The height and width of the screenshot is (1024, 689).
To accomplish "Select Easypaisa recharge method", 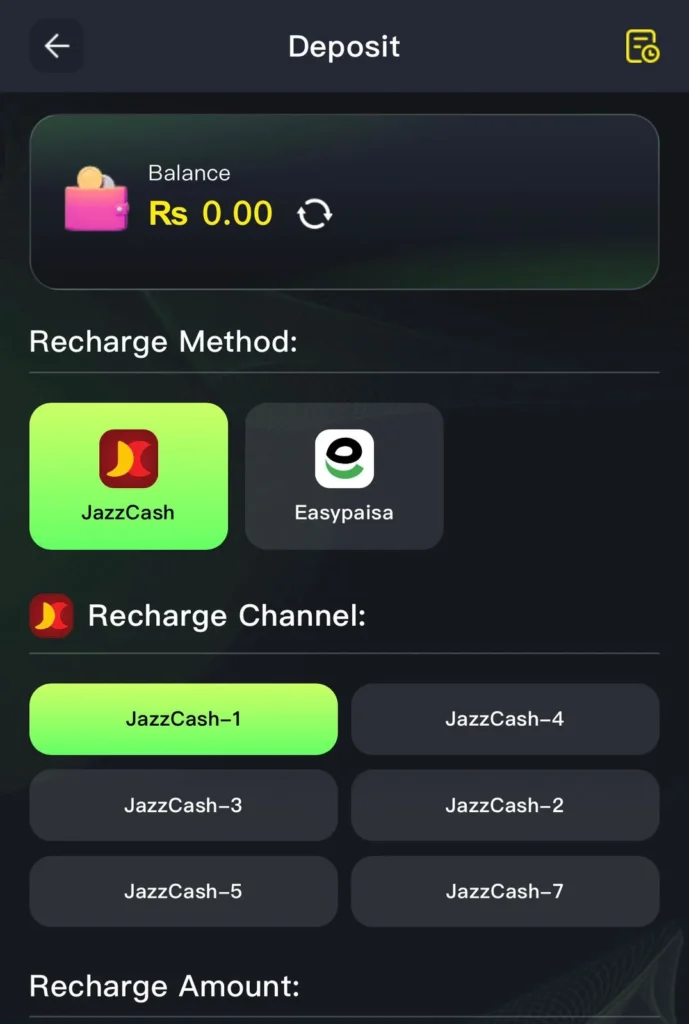I will tap(344, 476).
